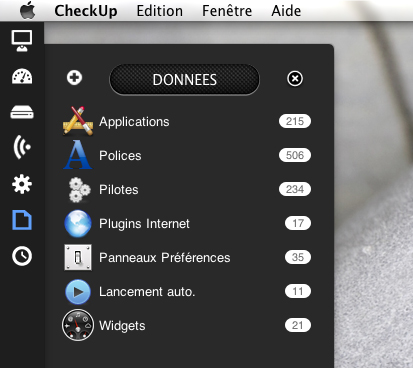This screenshot has height=368, width=413.
Task: Select the Pilotes row label
Action: point(119,190)
